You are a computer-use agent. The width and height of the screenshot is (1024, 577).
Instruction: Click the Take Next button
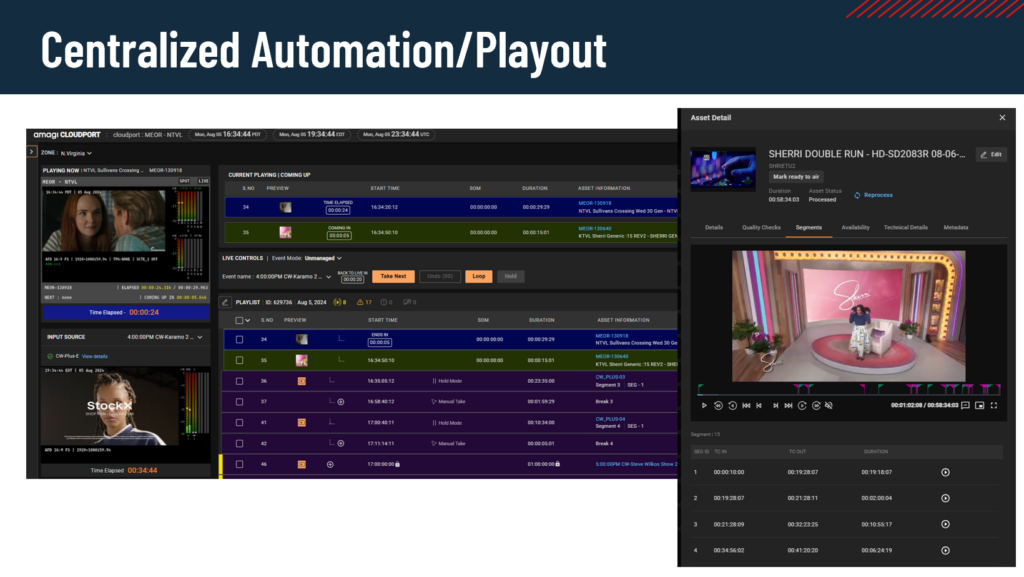[x=393, y=276]
